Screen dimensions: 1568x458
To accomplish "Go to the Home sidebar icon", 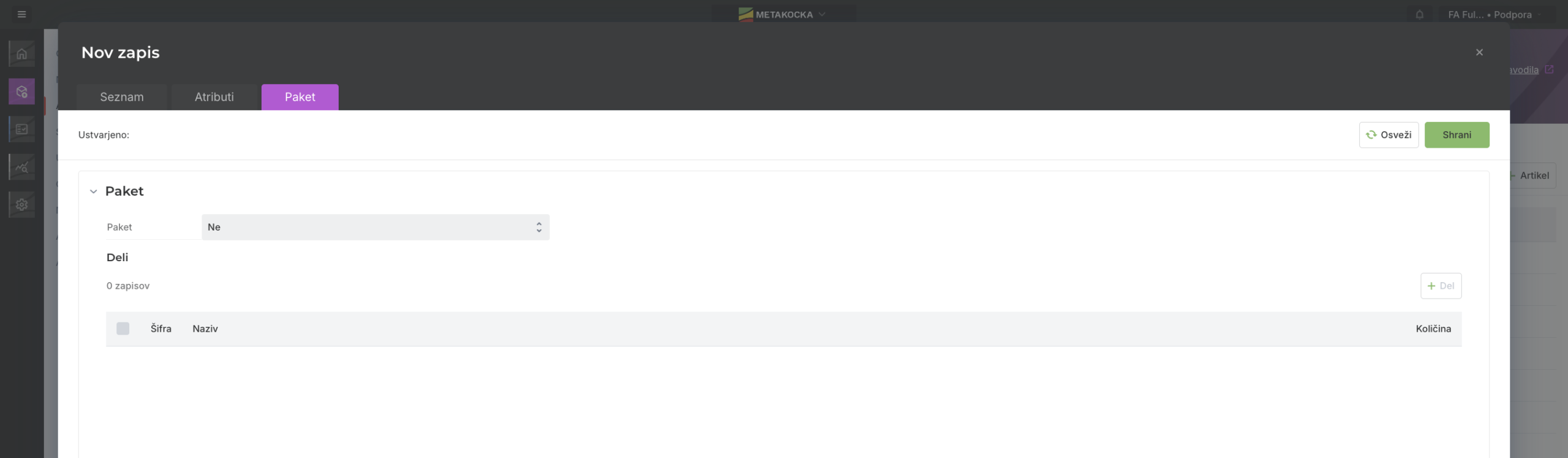I will [x=21, y=53].
